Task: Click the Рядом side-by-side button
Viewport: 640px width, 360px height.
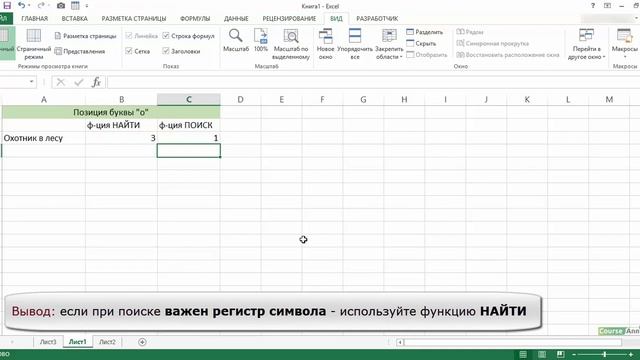Action: [x=470, y=32]
